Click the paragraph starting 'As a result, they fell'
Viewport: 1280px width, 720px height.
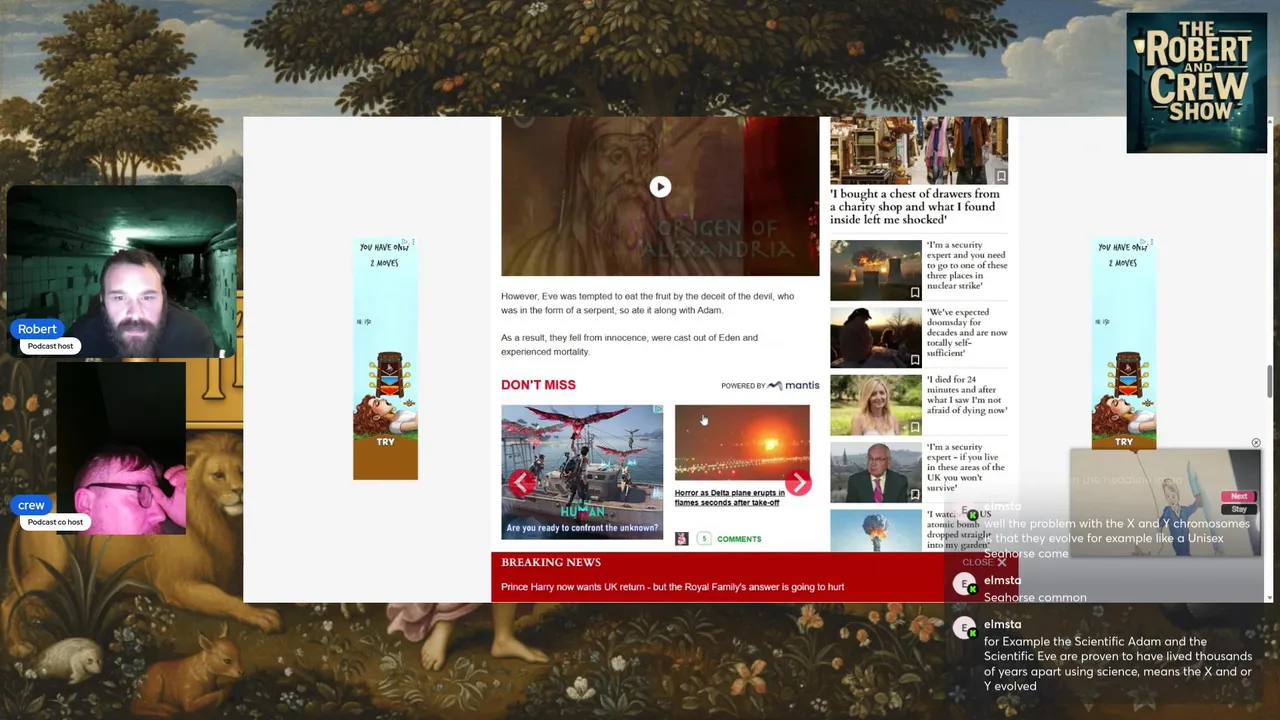coord(629,345)
